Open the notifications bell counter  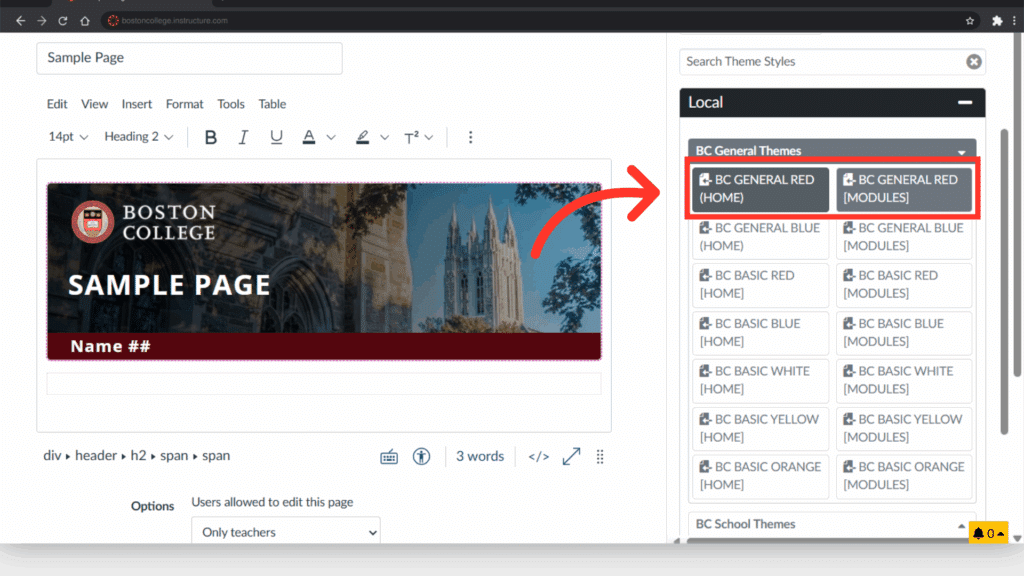(988, 534)
